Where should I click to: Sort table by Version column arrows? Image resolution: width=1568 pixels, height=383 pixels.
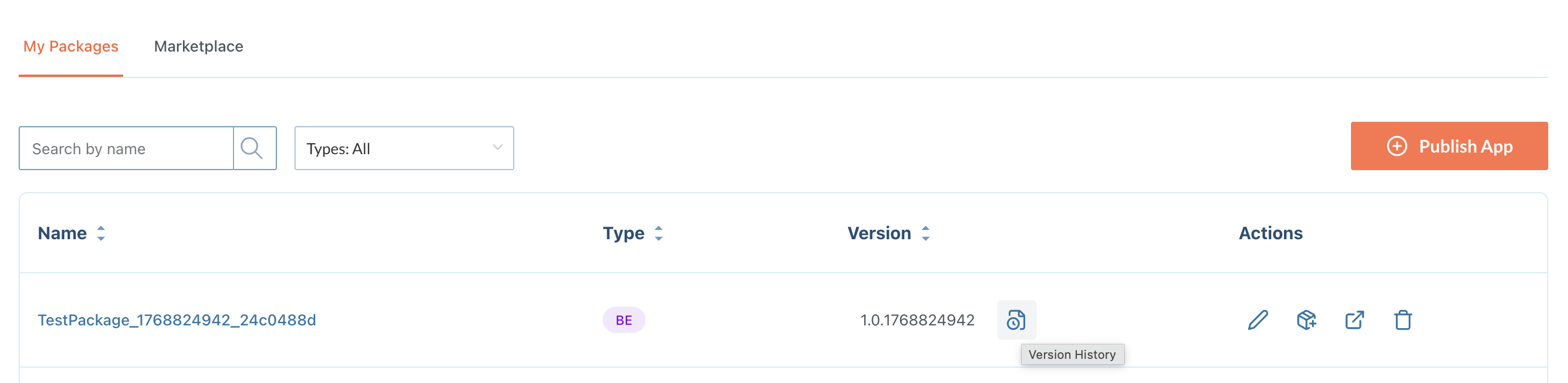(925, 233)
